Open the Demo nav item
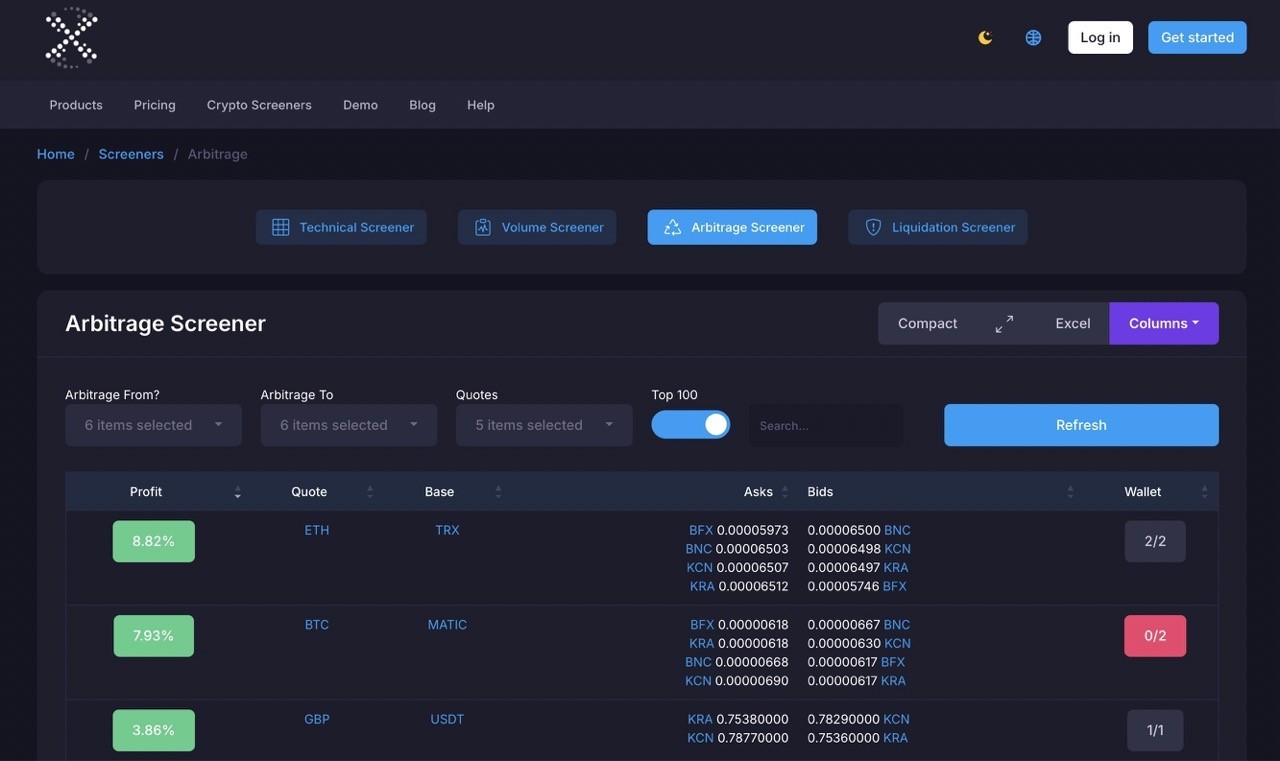Screen dimensions: 1280x761 [360, 105]
